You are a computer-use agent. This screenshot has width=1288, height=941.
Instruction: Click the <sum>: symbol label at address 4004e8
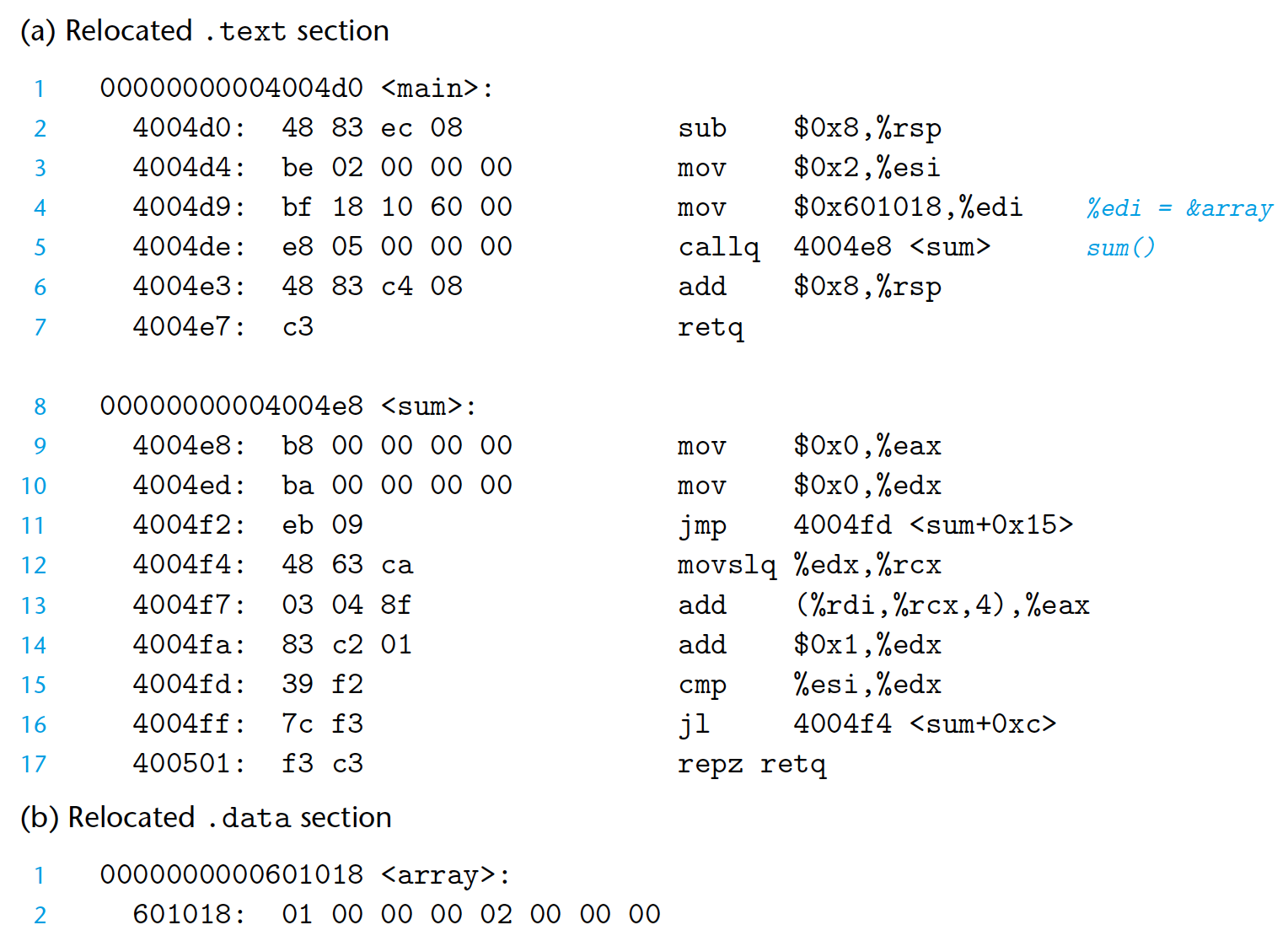click(x=428, y=406)
